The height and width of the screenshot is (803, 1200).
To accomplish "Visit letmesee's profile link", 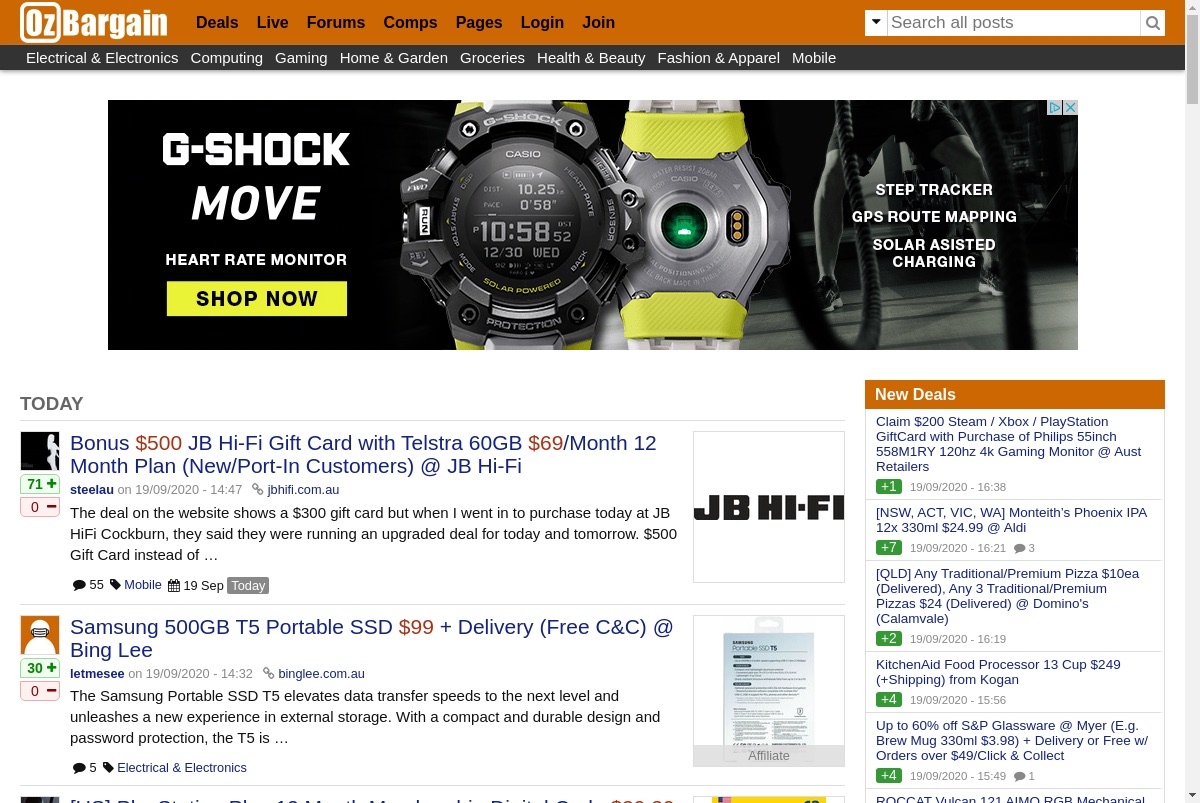I will point(97,674).
